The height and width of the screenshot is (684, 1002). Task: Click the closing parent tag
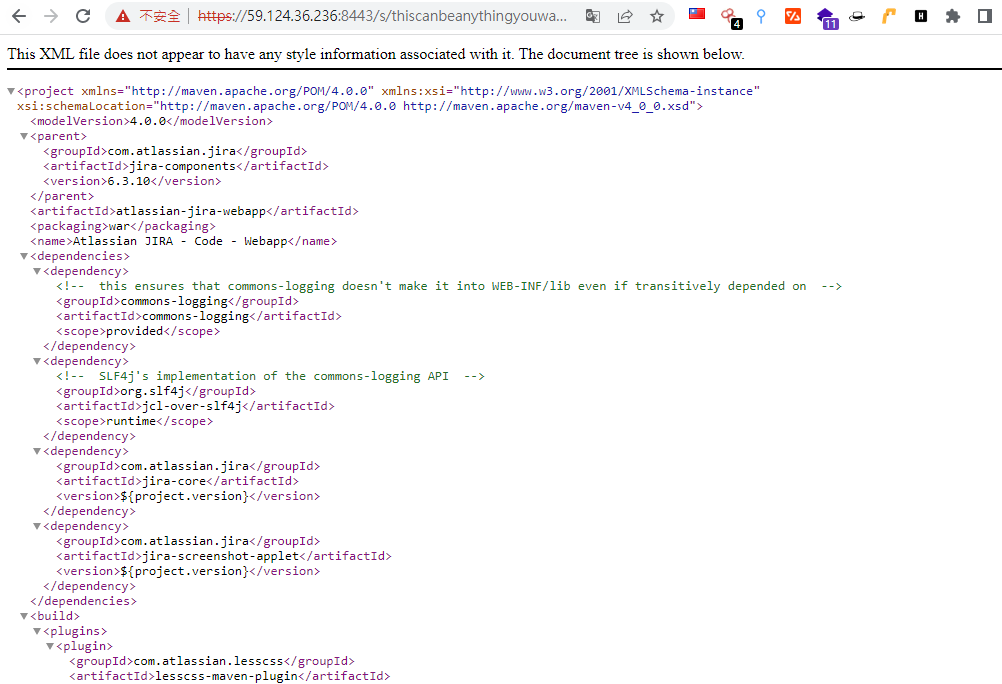coord(62,196)
